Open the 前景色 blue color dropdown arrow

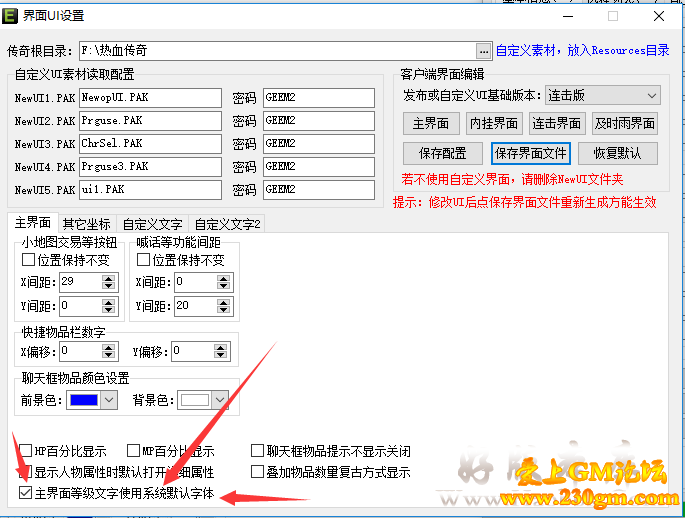point(109,400)
